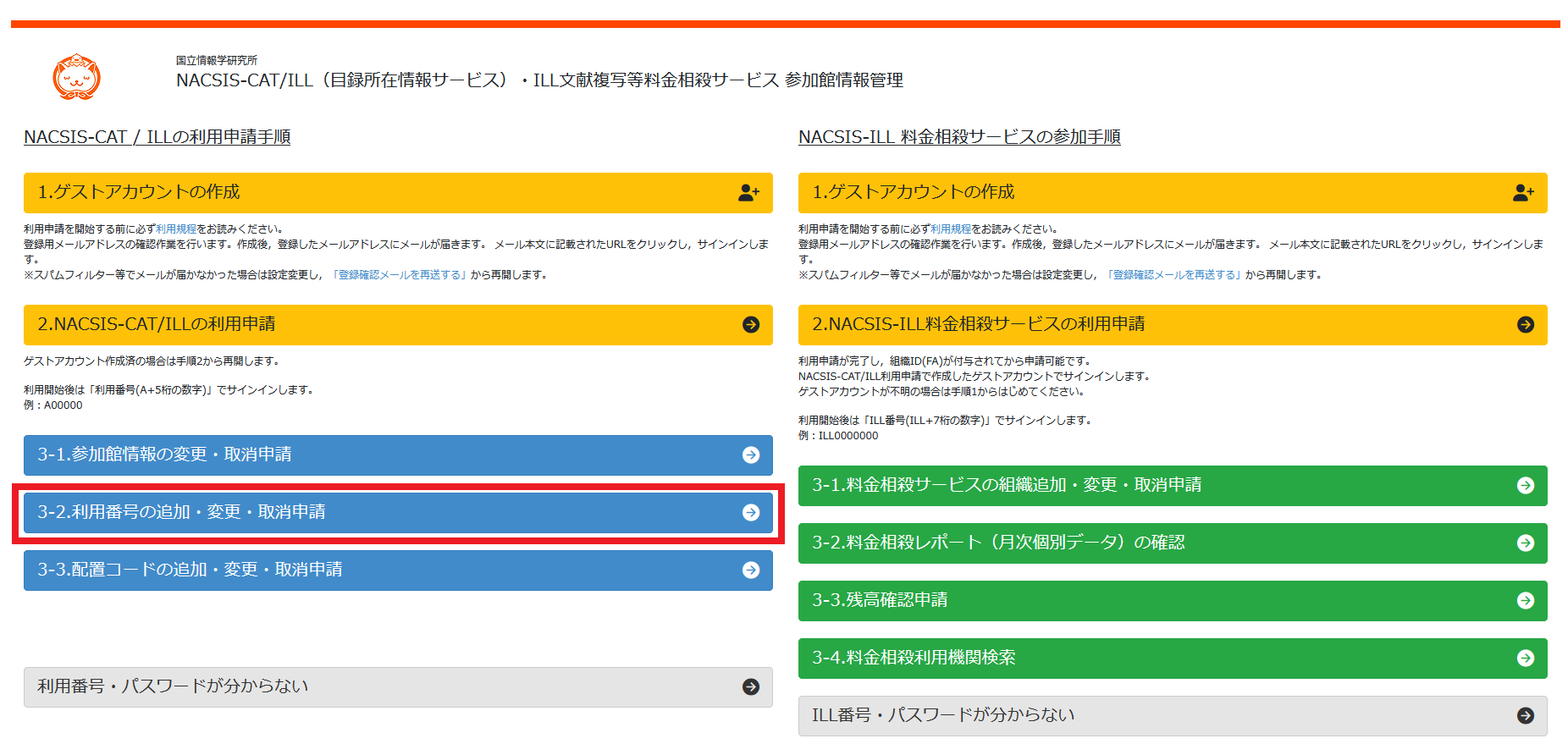Follow 利用規程 link in right column
The image size is (1568, 755).
point(951,229)
